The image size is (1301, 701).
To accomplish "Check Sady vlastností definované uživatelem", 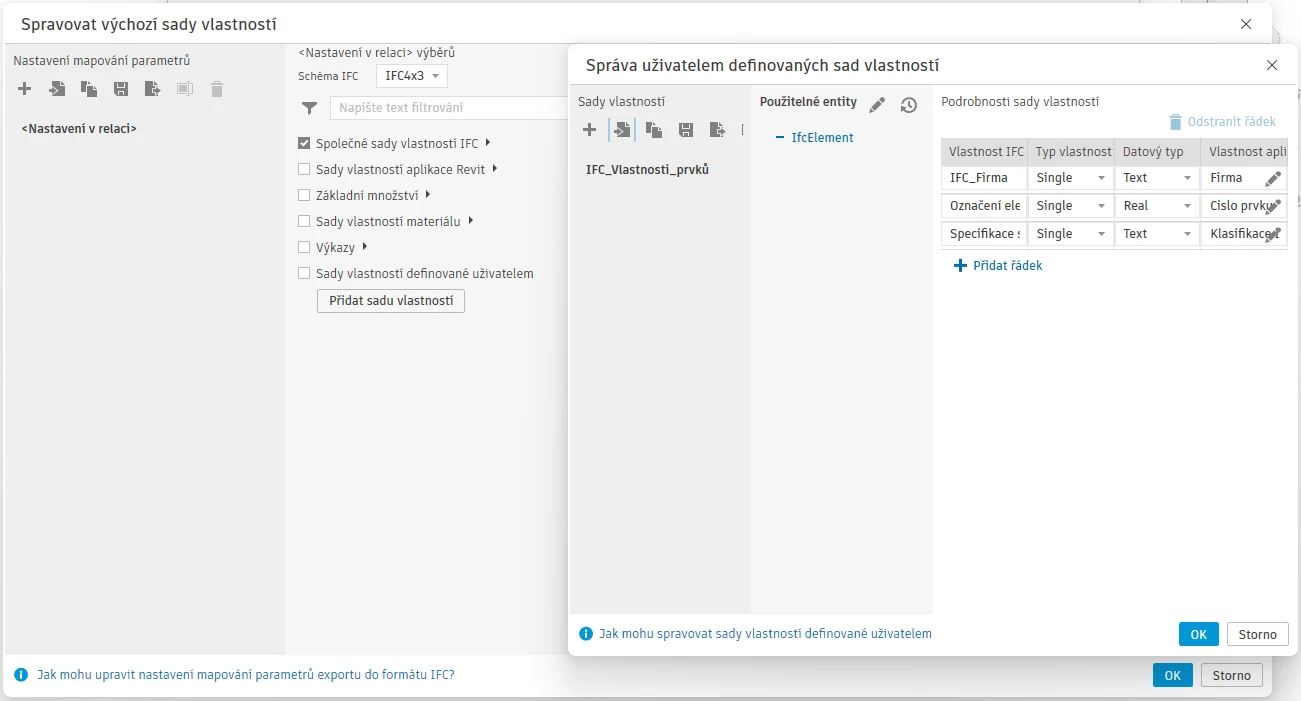I will 305,273.
